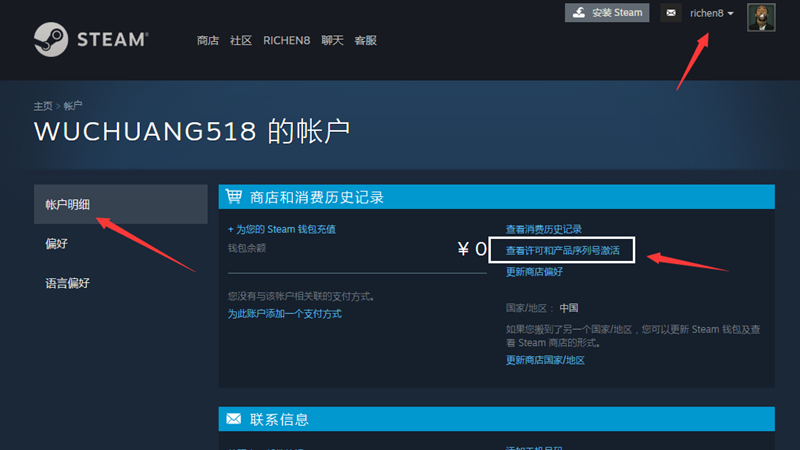The image size is (800, 450).
Task: Open the user avatar thumbnail
Action: pos(761,18)
